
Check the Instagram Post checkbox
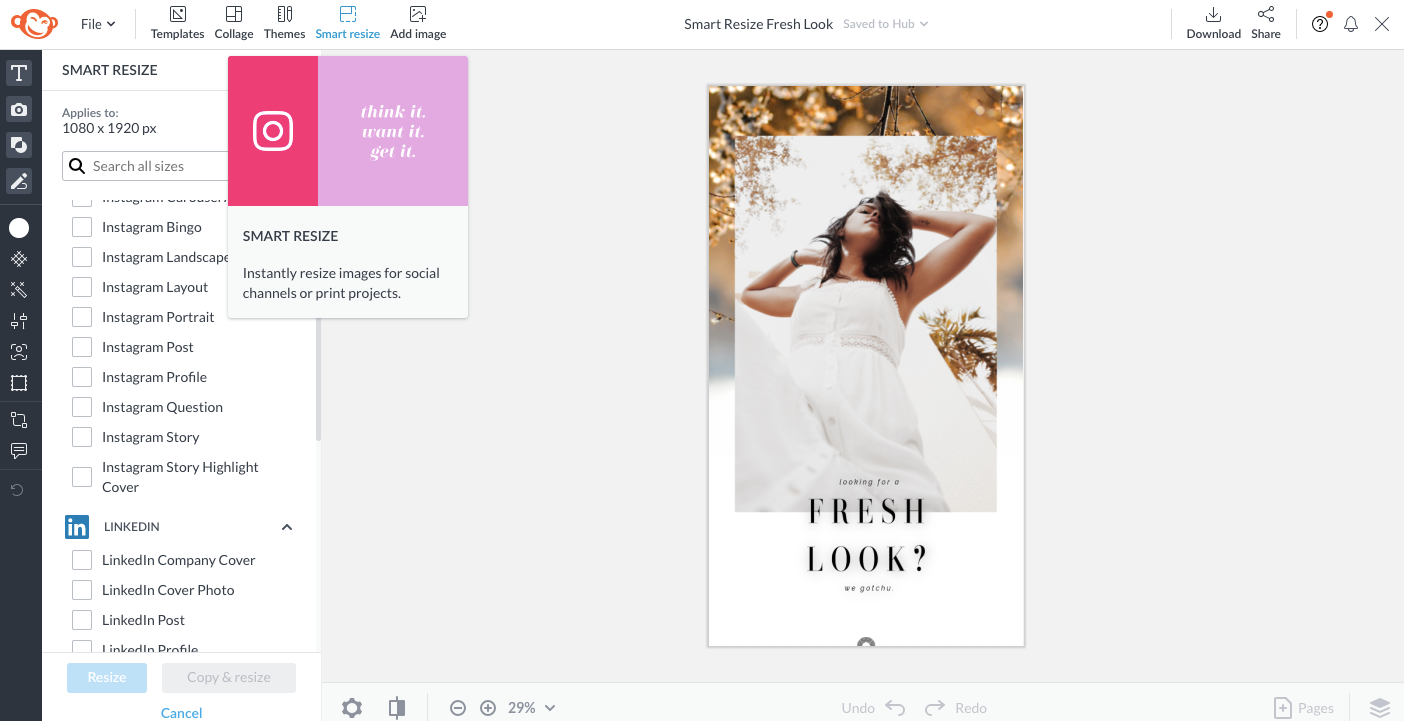(x=82, y=347)
